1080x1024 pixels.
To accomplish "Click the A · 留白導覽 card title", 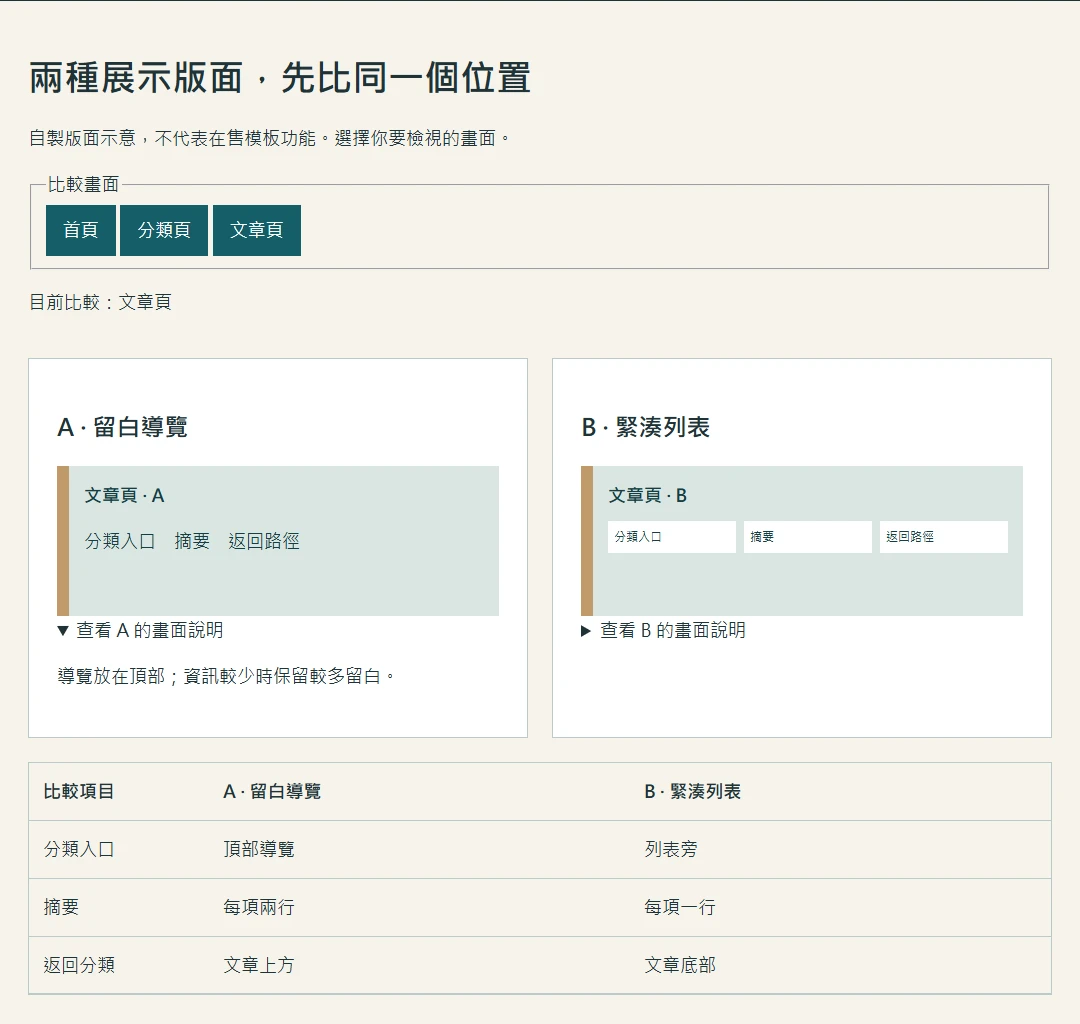I will (123, 427).
